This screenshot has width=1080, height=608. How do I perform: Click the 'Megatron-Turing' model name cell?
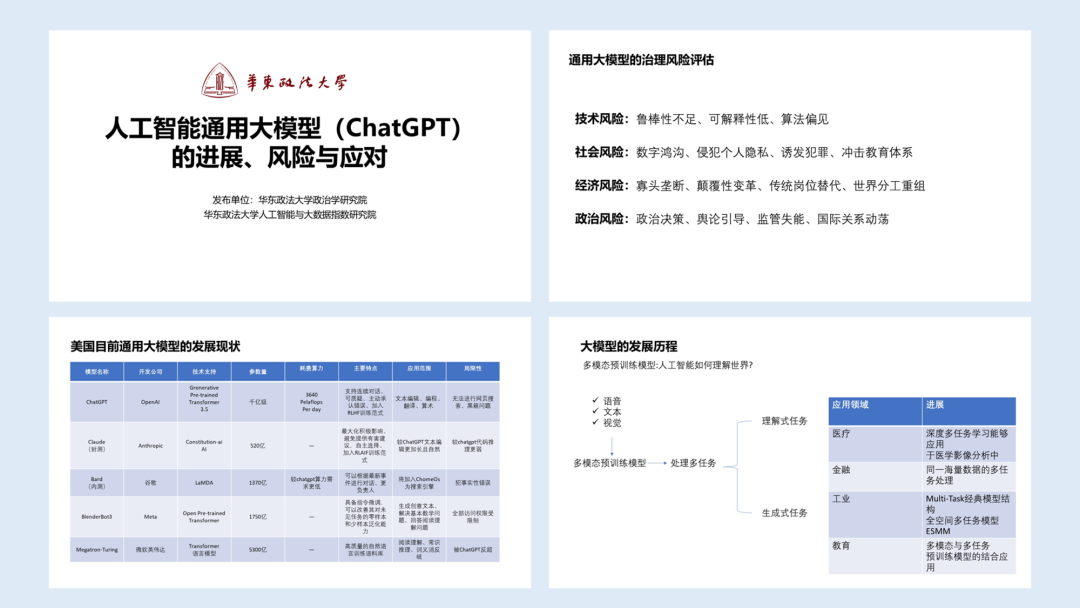96,549
